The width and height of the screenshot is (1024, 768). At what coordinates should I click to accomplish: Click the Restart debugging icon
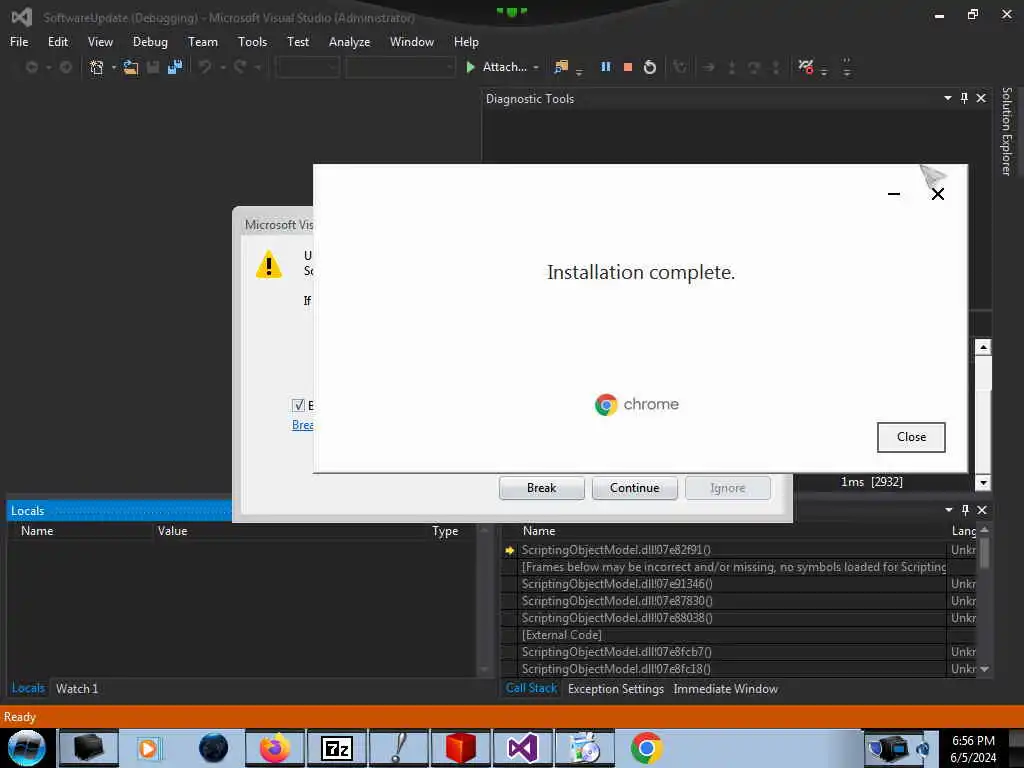[x=650, y=67]
